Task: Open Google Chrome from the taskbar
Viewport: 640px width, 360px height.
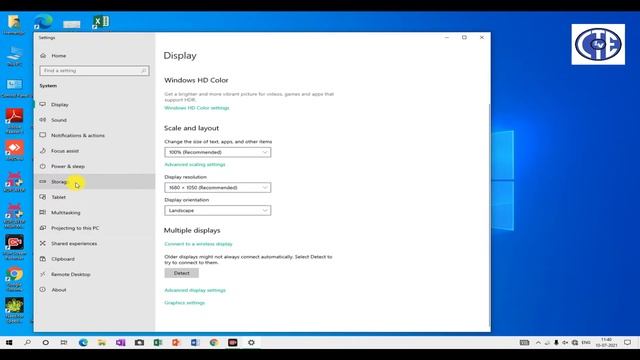Action: coord(214,342)
